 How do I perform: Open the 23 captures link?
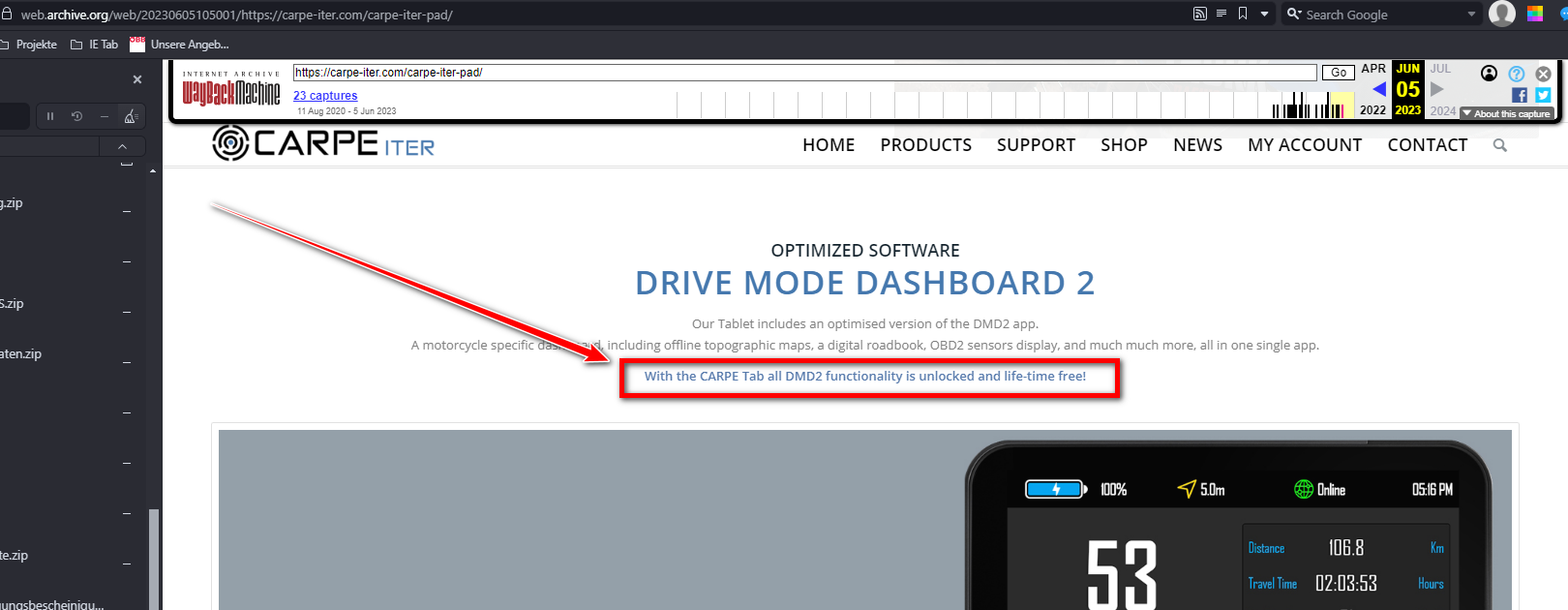pyautogui.click(x=325, y=96)
